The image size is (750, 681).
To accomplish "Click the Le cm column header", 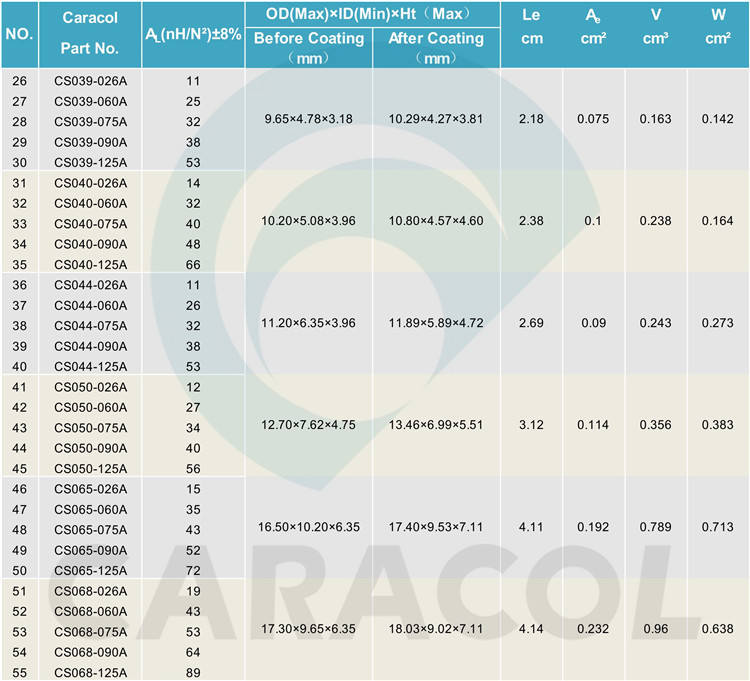I will (x=531, y=26).
